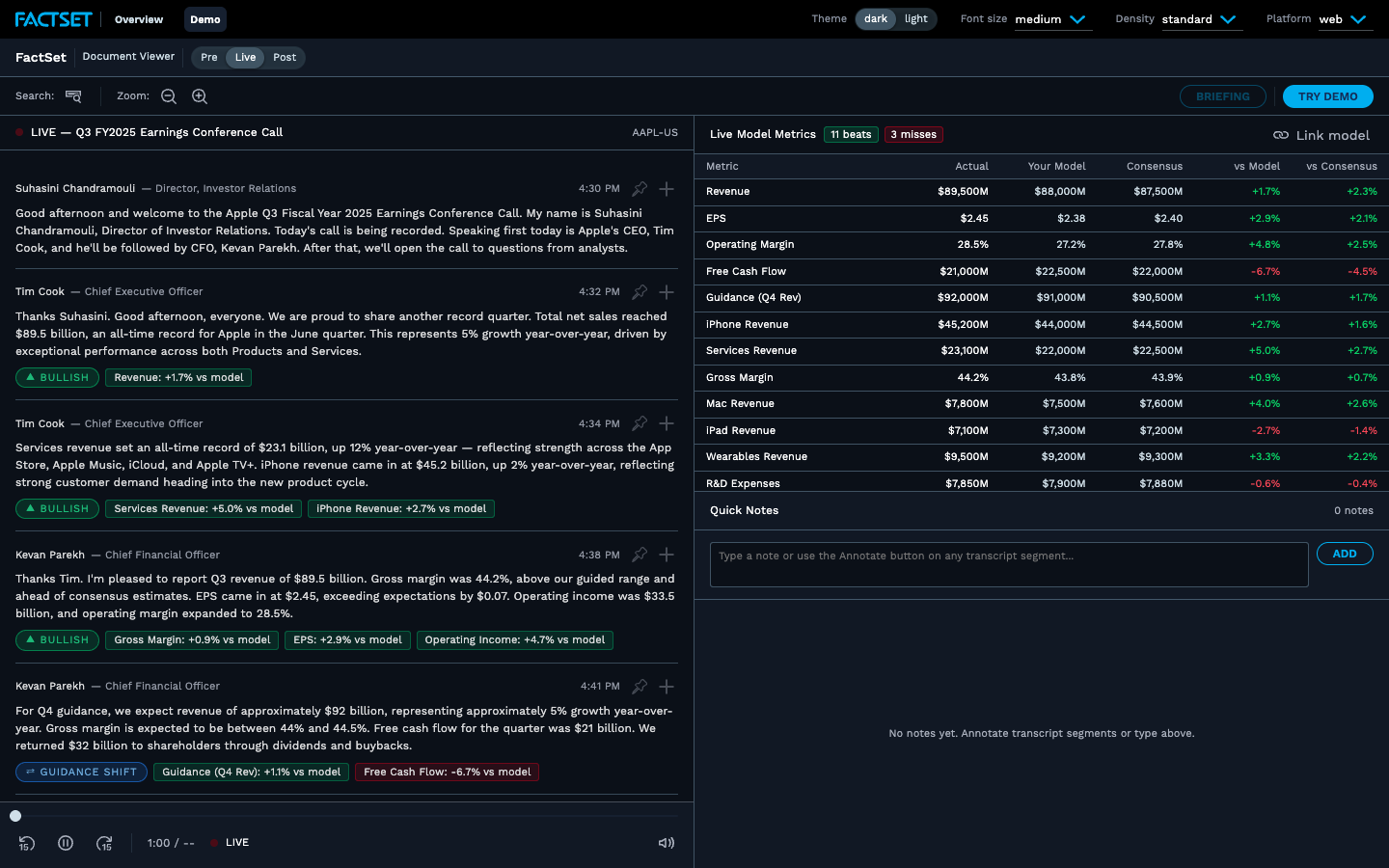Mute the call audio volume
Viewport: 1389px width, 868px height.
[x=667, y=843]
